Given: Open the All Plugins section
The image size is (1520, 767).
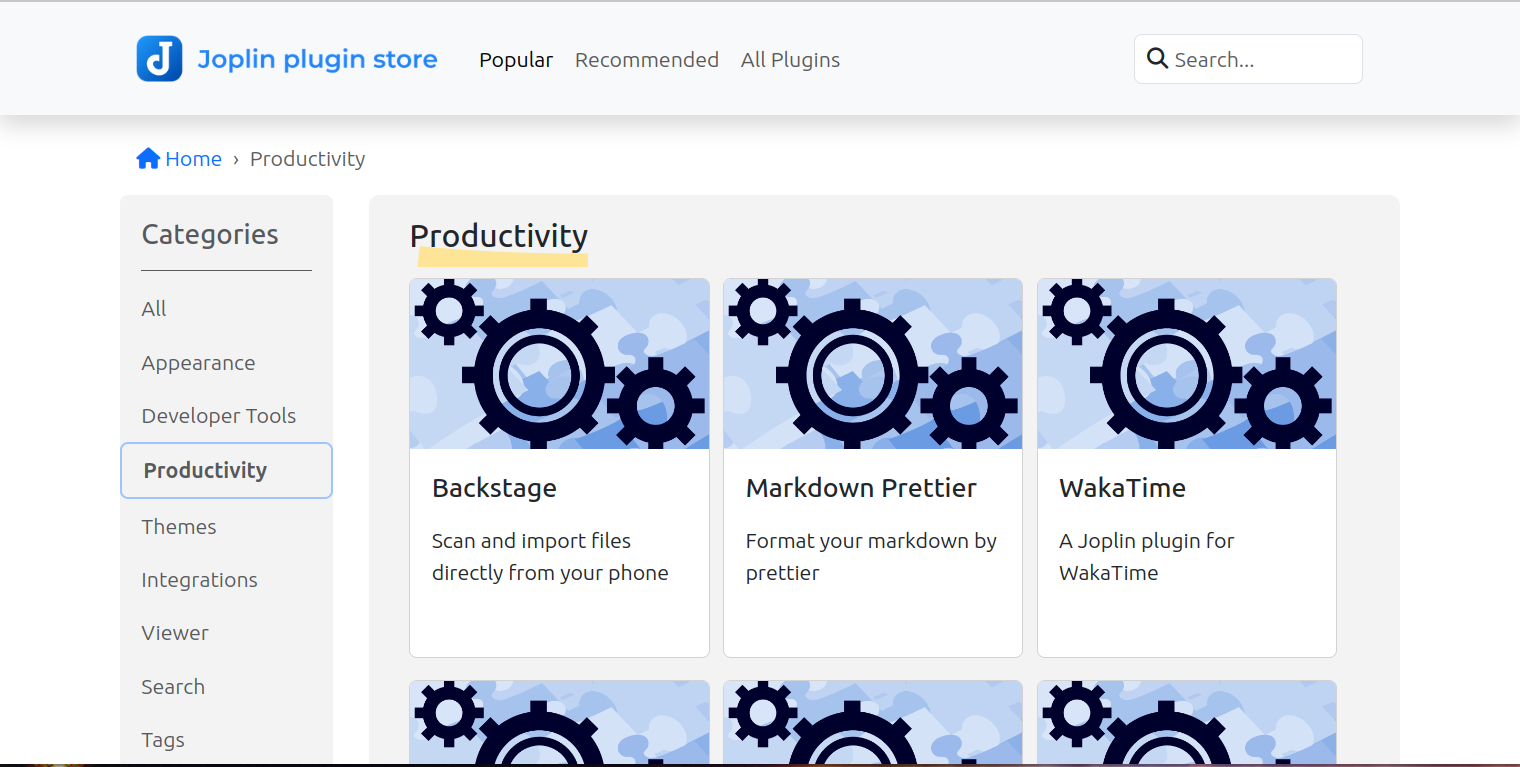Looking at the screenshot, I should point(790,60).
